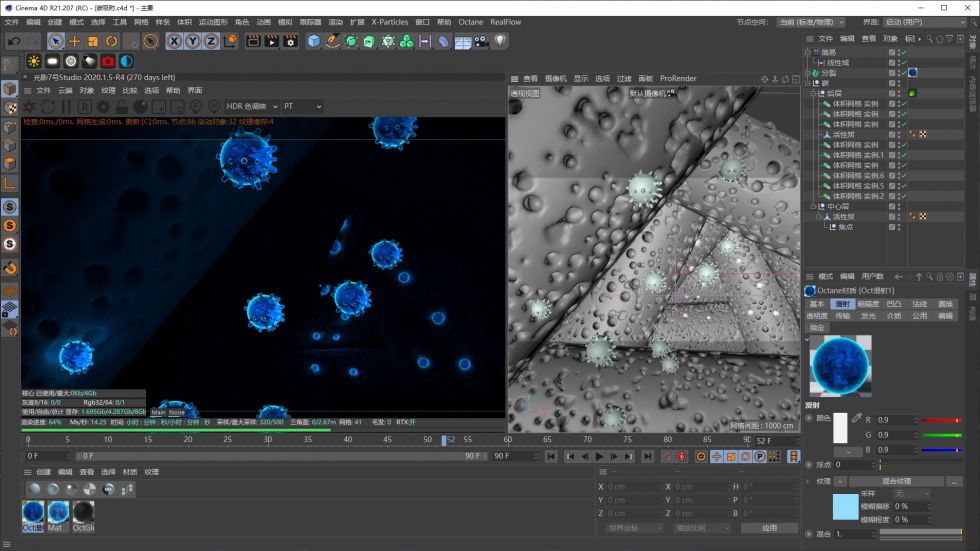This screenshot has width=980, height=551.
Task: Click the Light bulb icon in toolbar
Action: point(500,41)
